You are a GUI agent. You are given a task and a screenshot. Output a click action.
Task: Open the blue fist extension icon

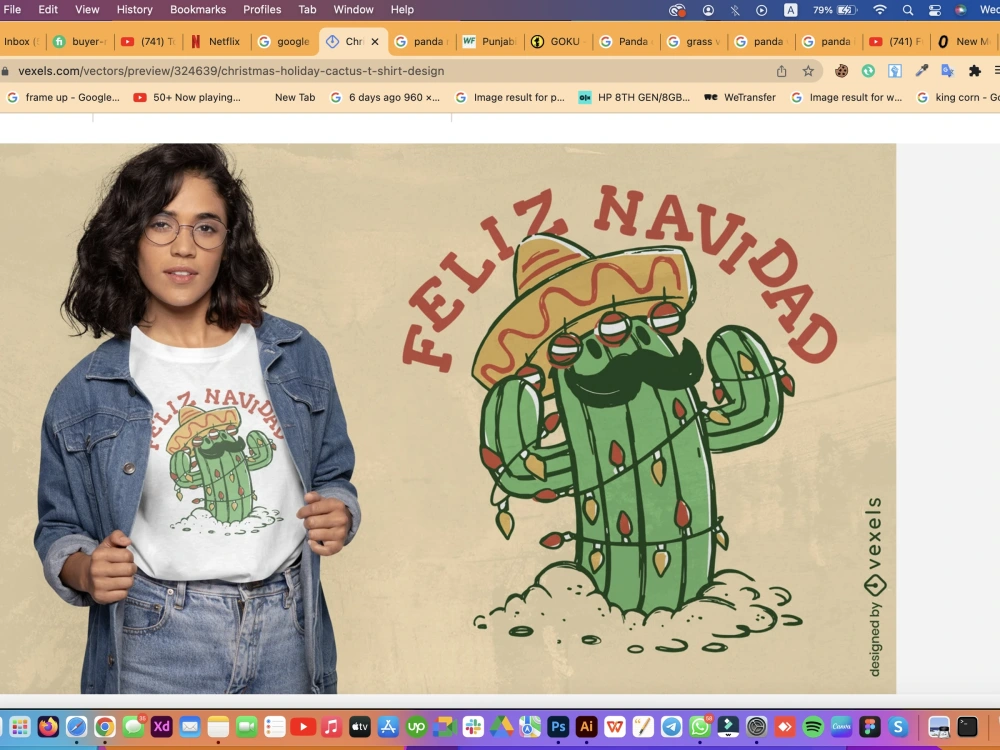point(895,71)
